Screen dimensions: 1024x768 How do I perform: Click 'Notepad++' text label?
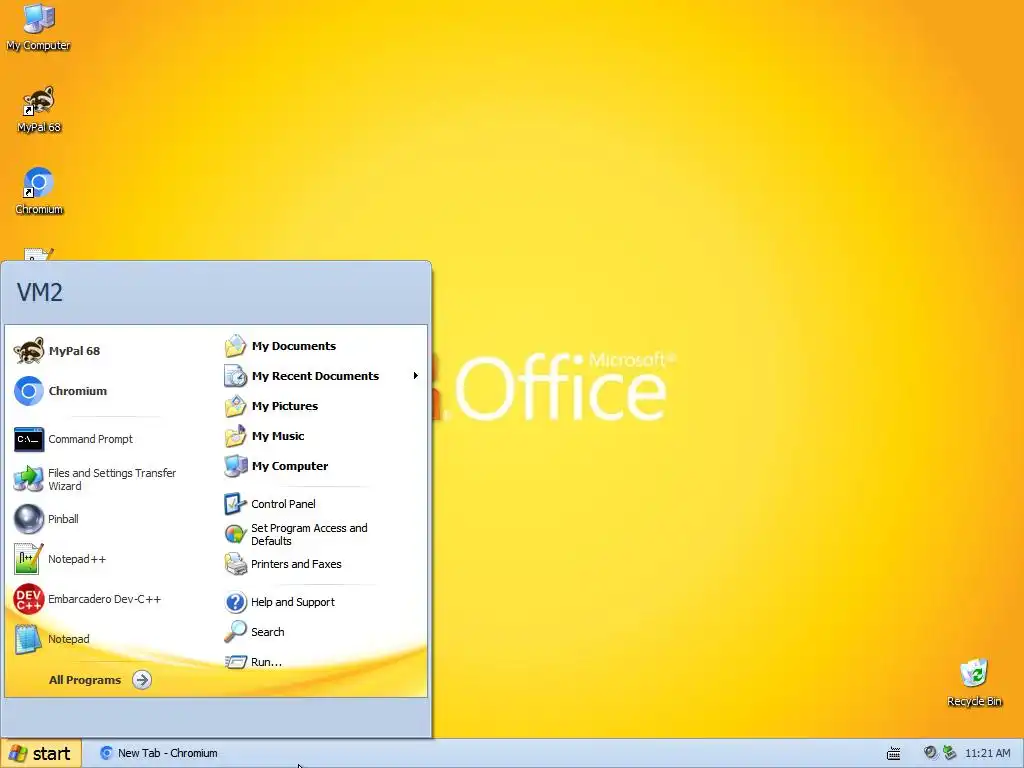click(x=77, y=559)
